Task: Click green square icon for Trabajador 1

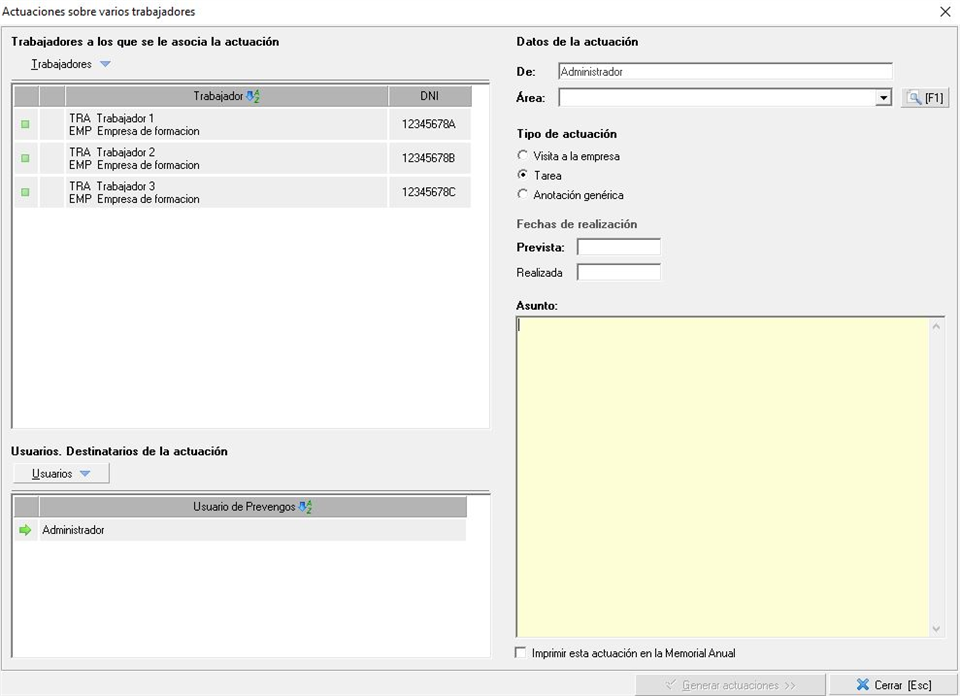Action: point(25,124)
